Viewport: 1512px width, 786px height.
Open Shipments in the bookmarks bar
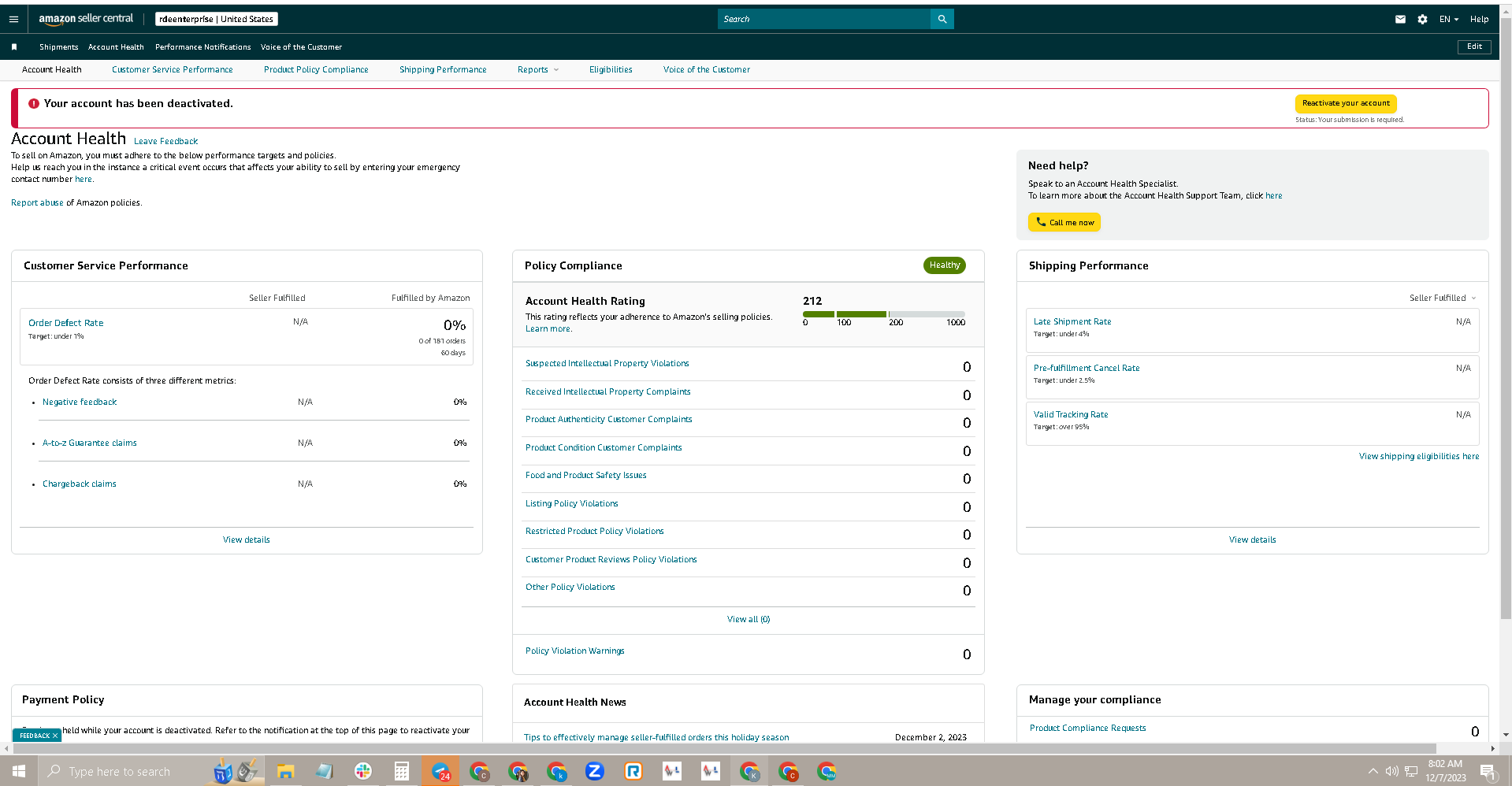click(x=59, y=47)
